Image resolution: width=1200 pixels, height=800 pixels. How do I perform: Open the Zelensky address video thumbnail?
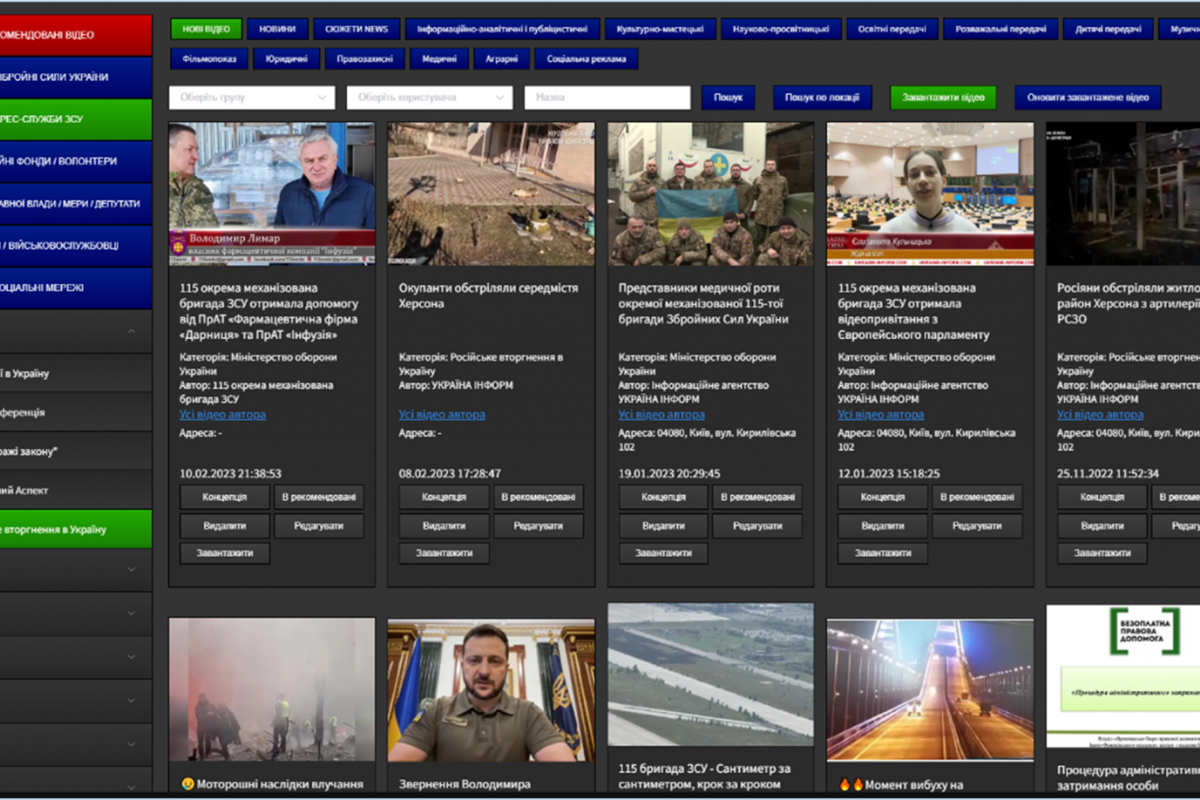pyautogui.click(x=491, y=690)
